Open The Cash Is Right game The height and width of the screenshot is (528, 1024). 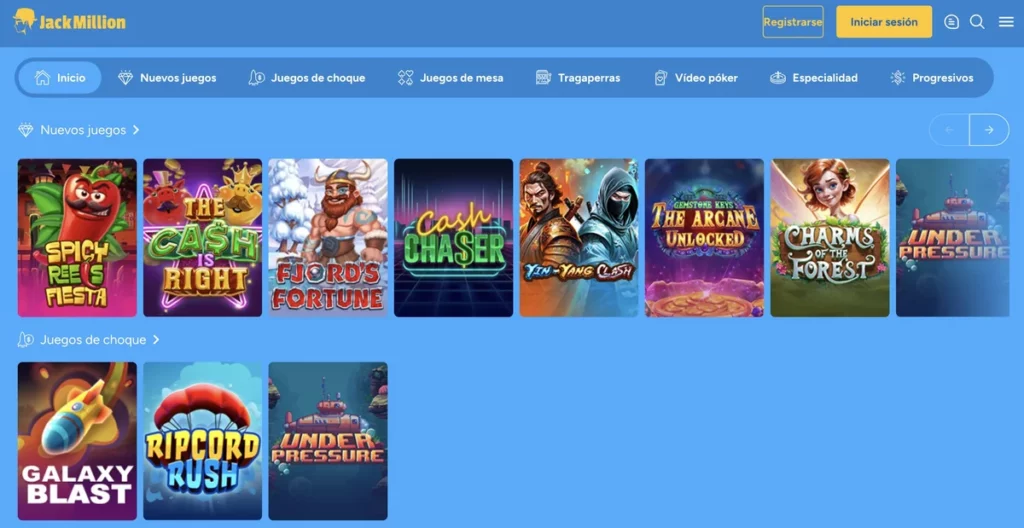pyautogui.click(x=202, y=238)
